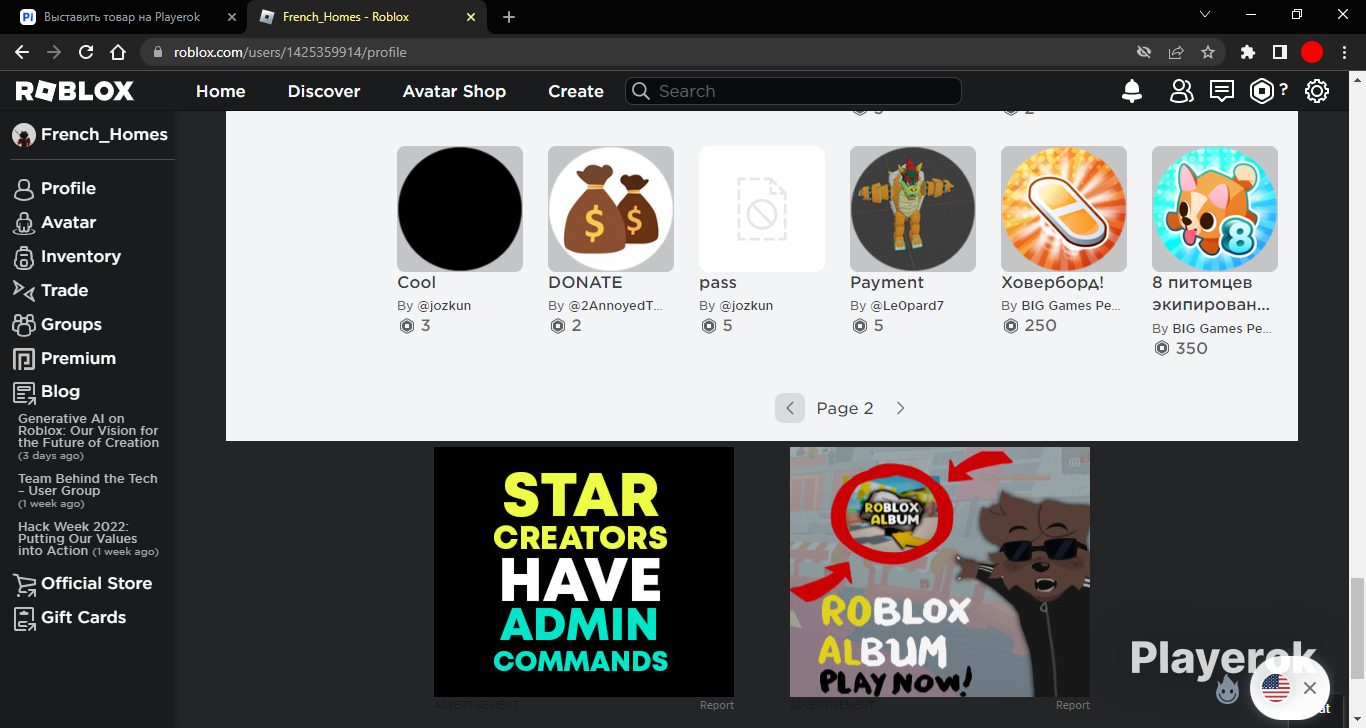Open the Chrome side panel icon
Image resolution: width=1366 pixels, height=728 pixels.
(1279, 52)
